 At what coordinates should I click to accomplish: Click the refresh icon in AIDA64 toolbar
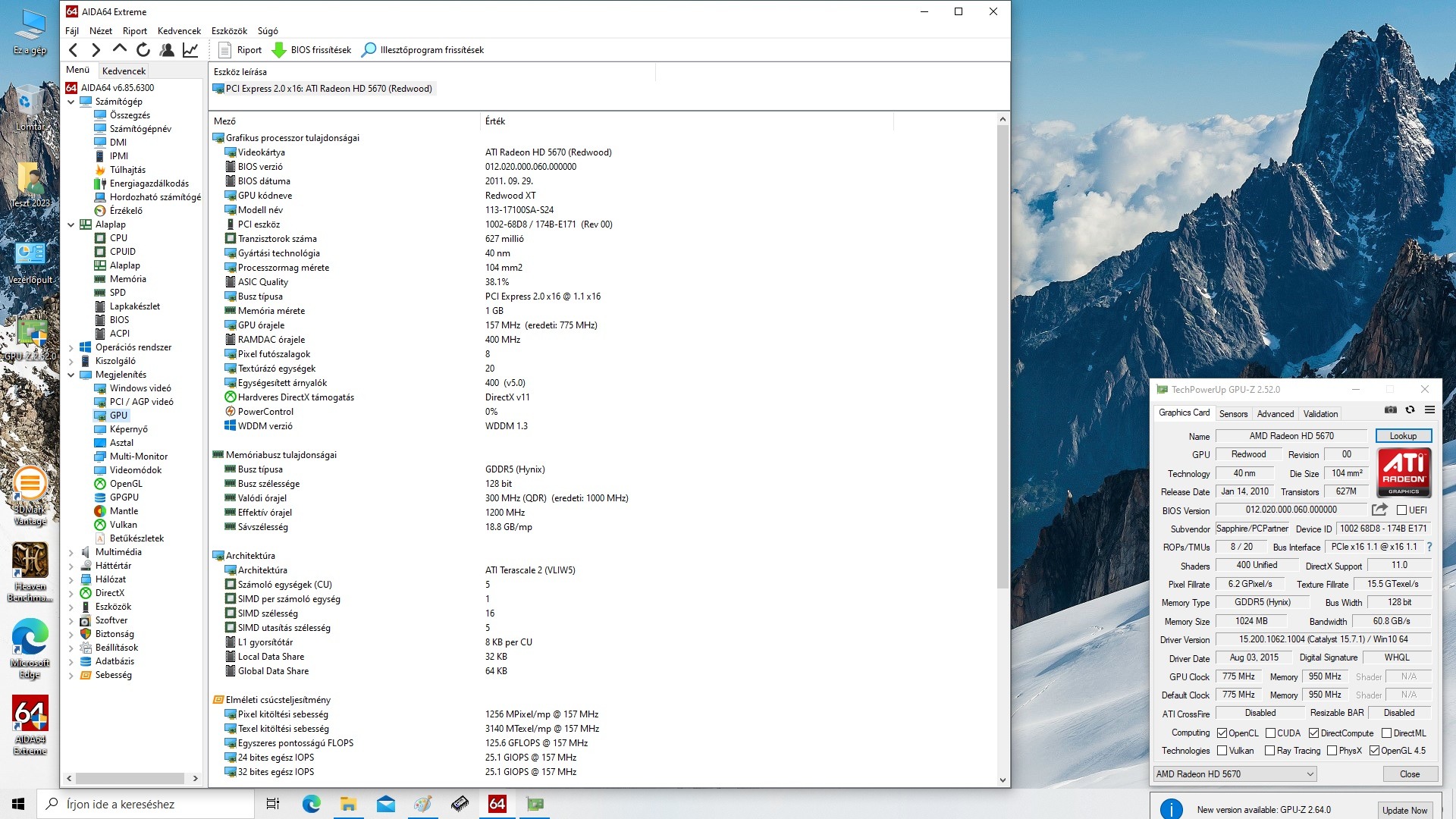point(143,50)
